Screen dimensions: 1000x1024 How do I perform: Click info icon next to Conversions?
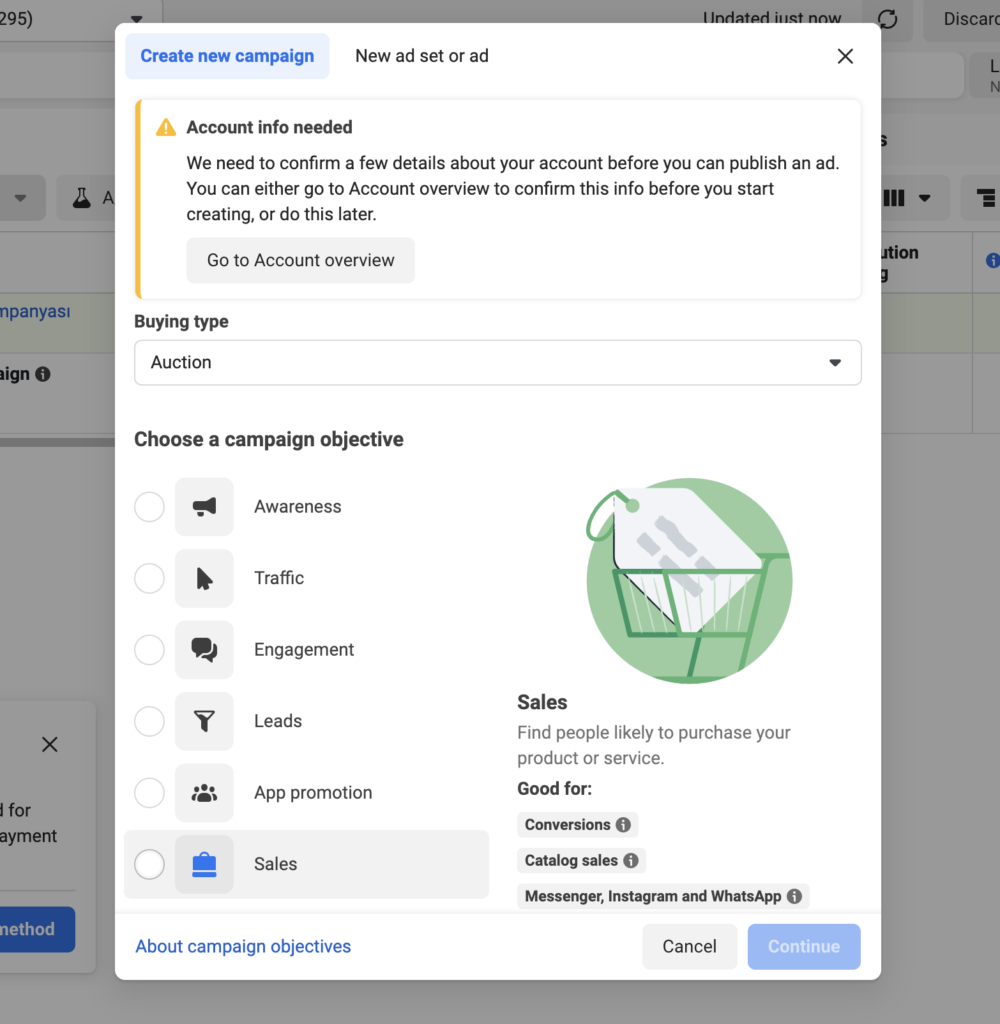point(623,825)
